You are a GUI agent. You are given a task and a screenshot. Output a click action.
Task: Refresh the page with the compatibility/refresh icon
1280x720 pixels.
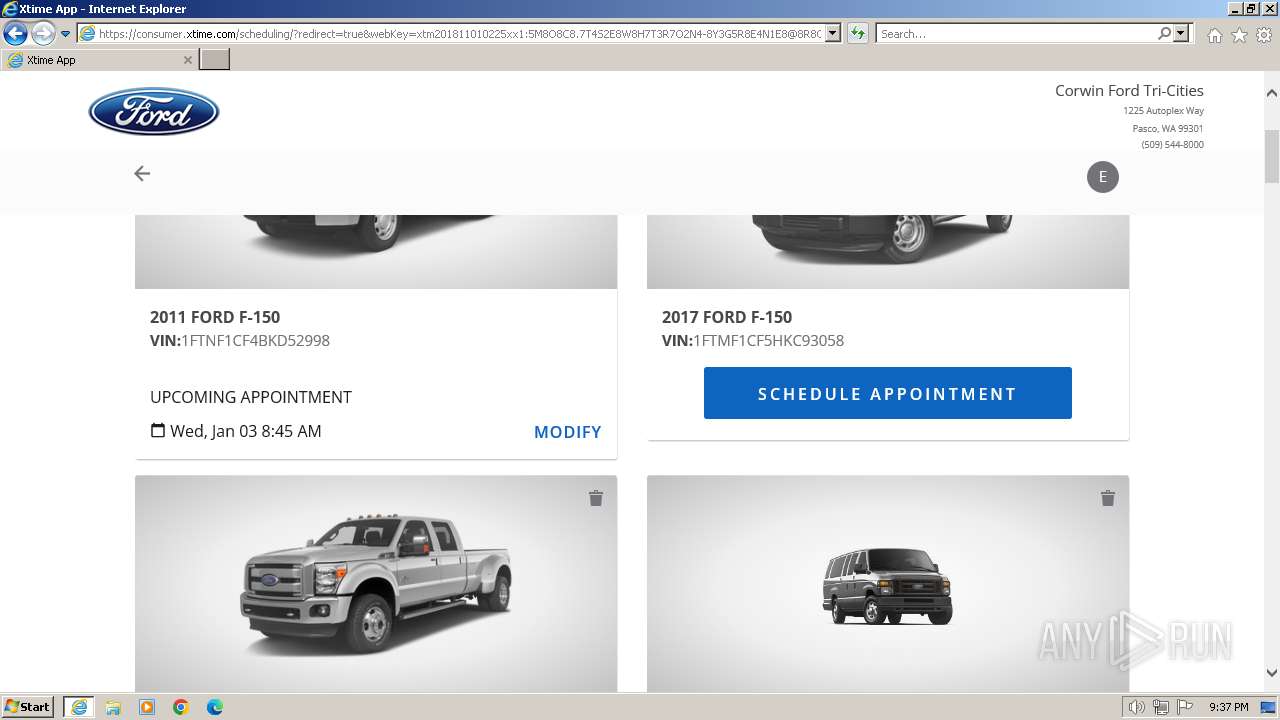pyautogui.click(x=858, y=33)
